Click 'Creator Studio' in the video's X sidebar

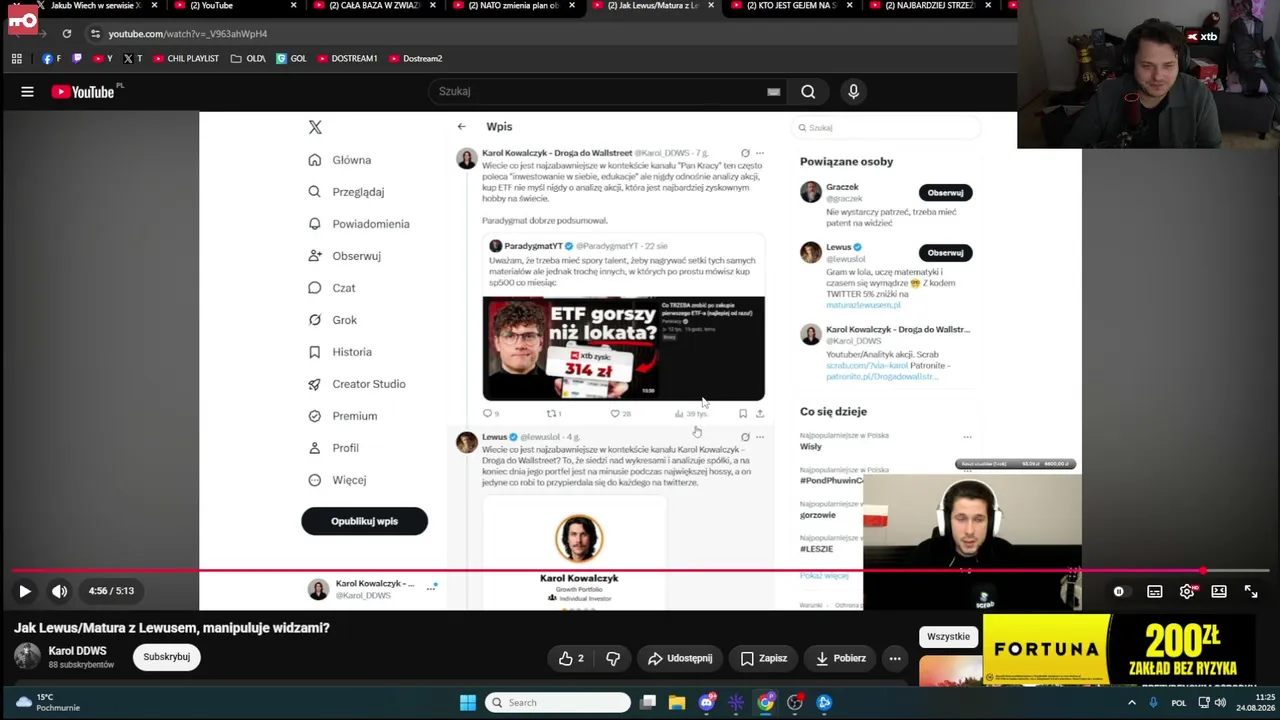coord(357,384)
